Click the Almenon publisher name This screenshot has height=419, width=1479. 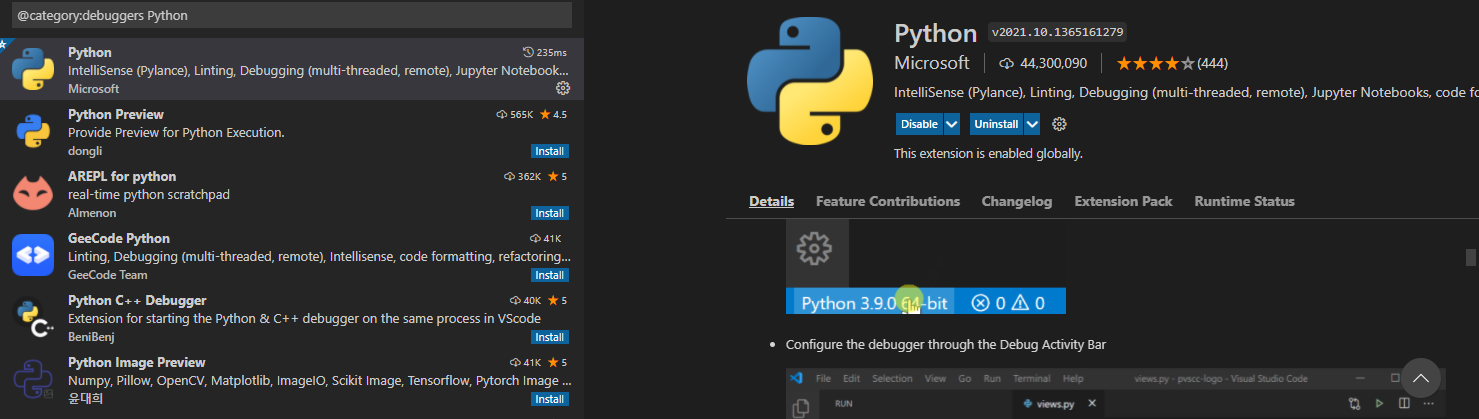point(90,213)
